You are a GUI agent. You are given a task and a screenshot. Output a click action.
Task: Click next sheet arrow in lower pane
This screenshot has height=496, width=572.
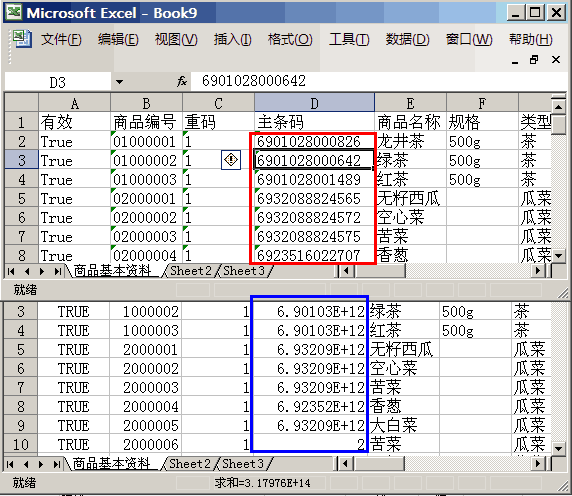pyautogui.click(x=42, y=464)
